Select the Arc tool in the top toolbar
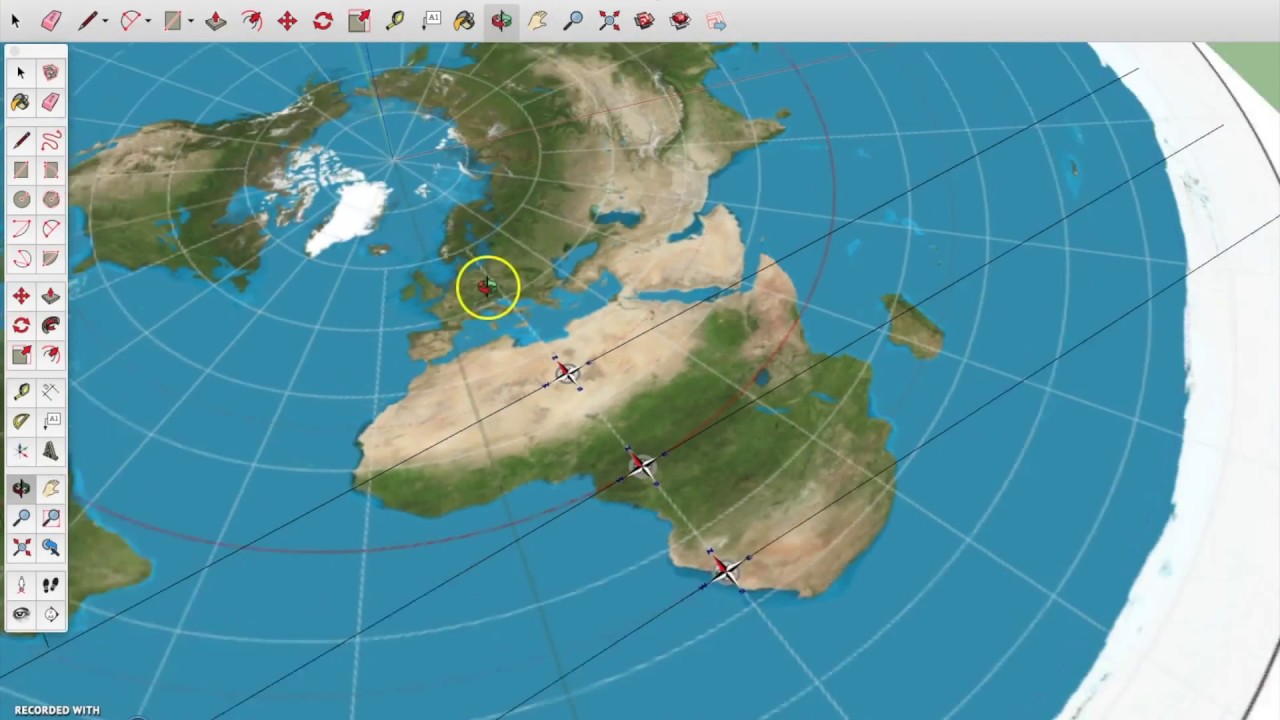The height and width of the screenshot is (720, 1280). pos(130,20)
